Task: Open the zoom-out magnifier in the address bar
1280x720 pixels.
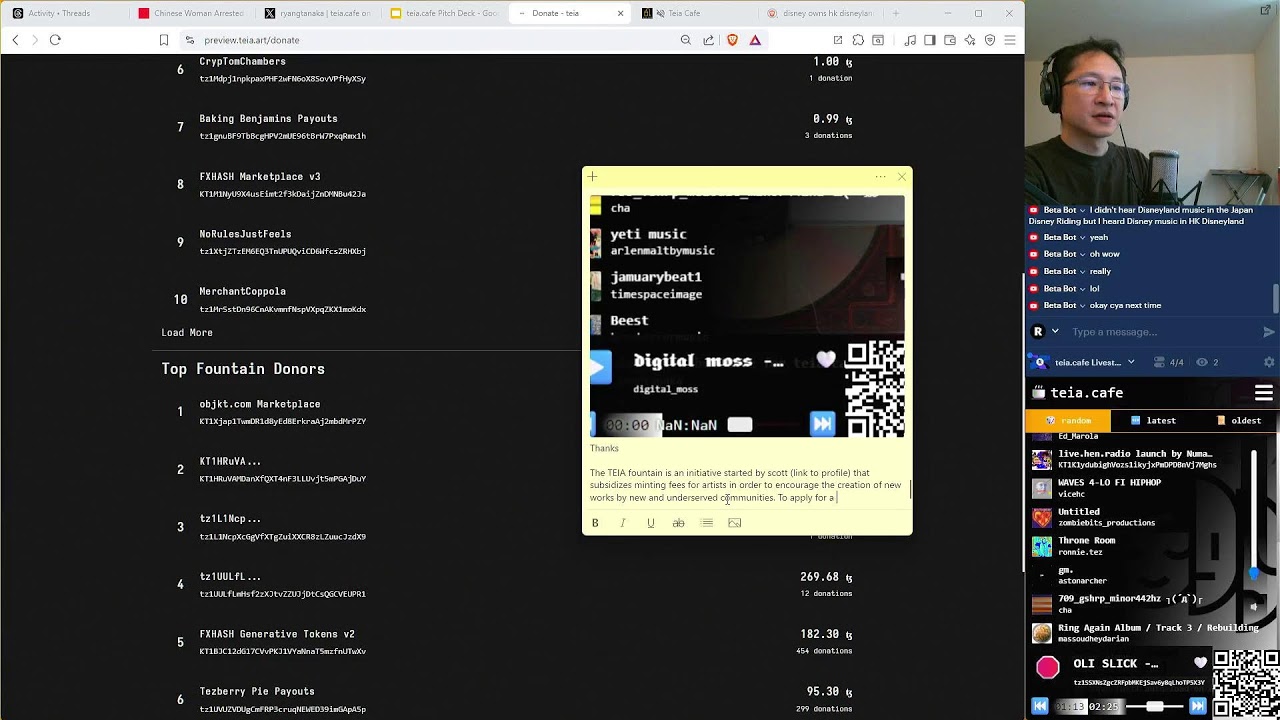Action: coord(685,40)
